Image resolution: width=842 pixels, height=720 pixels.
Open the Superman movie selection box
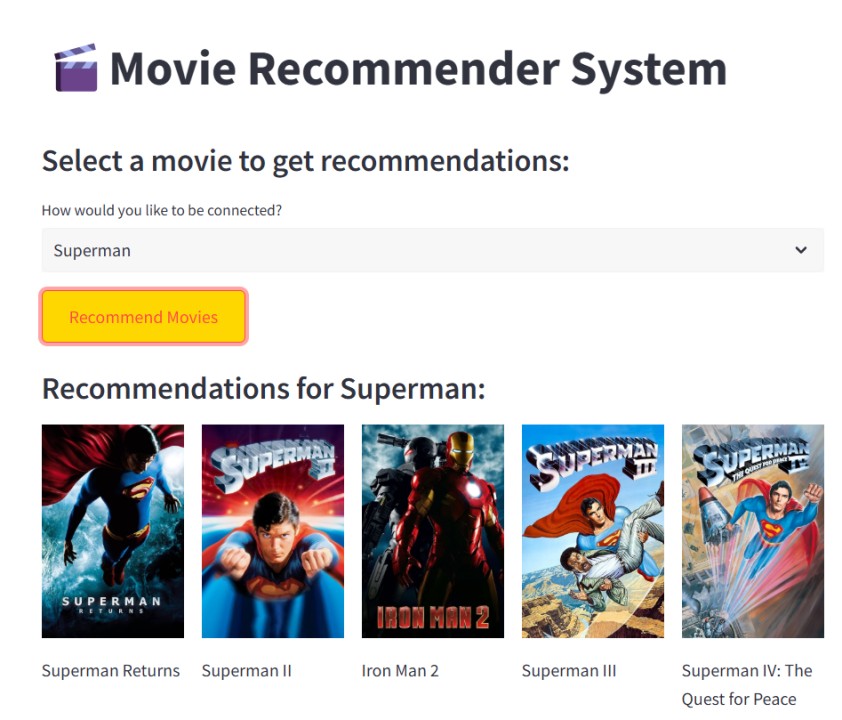pyautogui.click(x=432, y=250)
